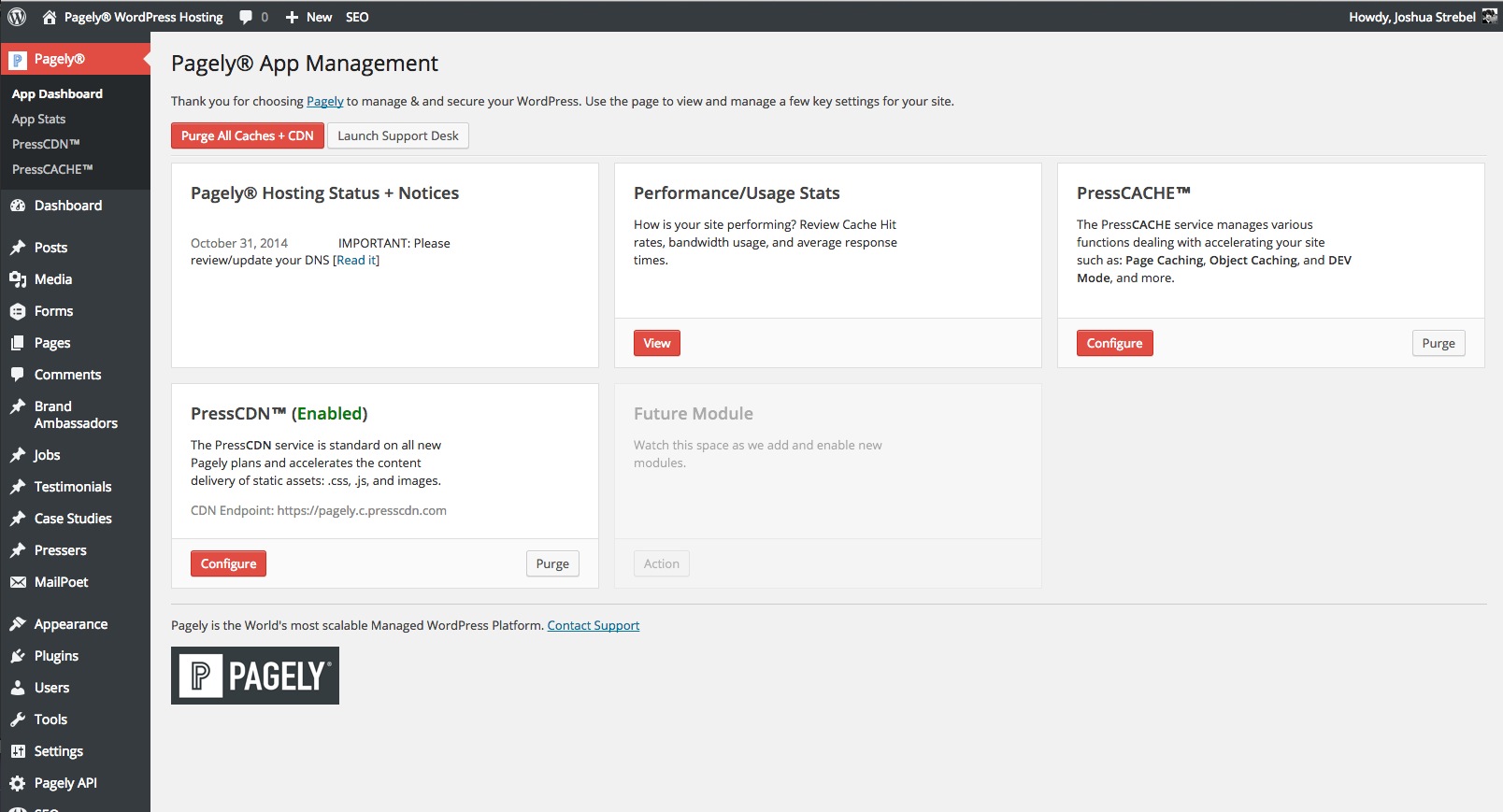Click the Media icon in sidebar
This screenshot has width=1503, height=812.
(18, 279)
